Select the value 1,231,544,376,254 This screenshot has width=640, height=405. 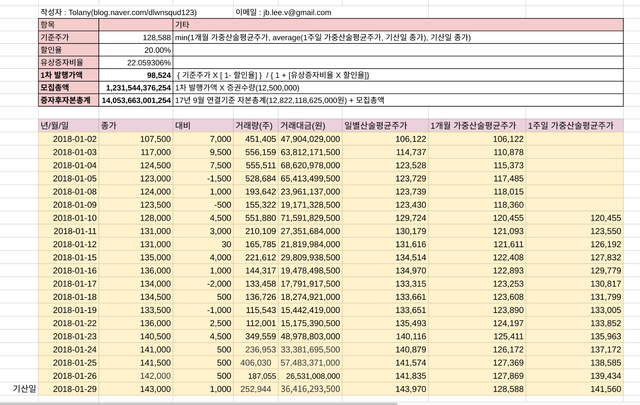(136, 88)
